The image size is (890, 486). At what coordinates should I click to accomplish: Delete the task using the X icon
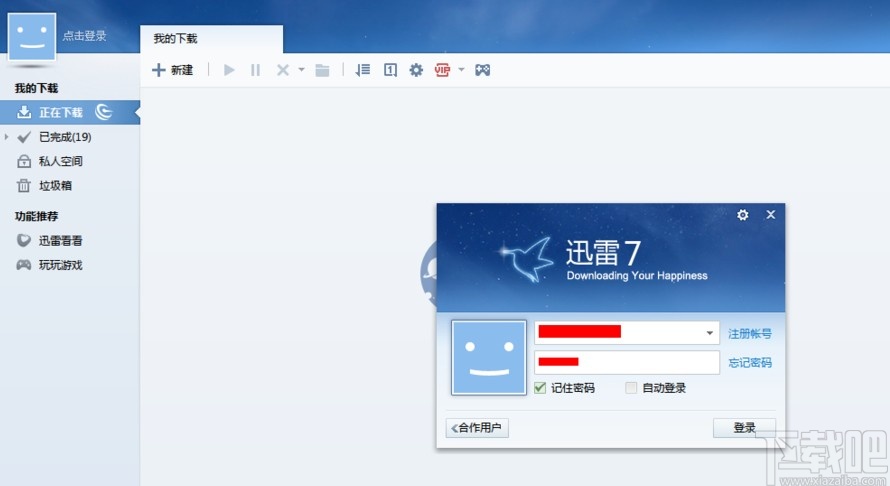[283, 70]
